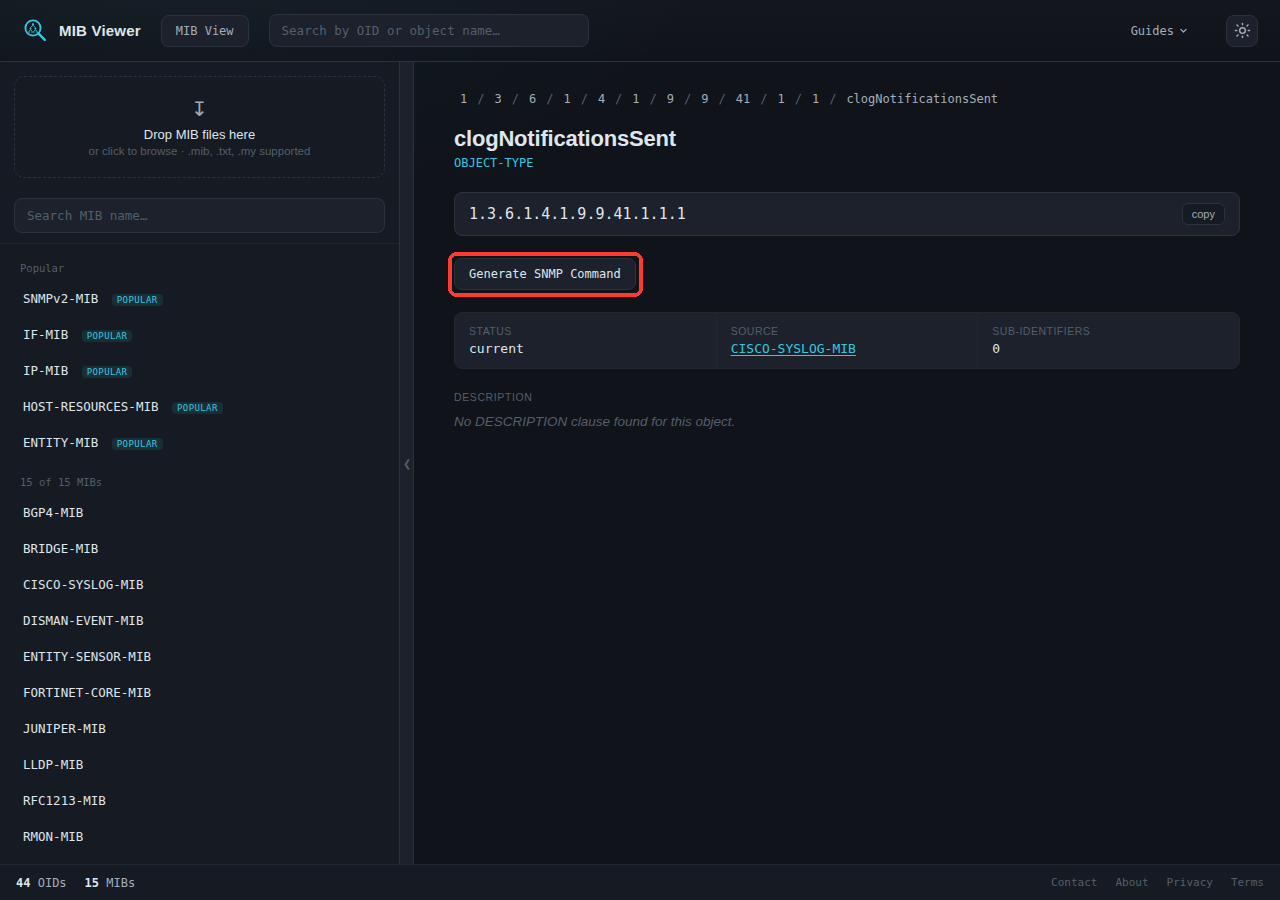The height and width of the screenshot is (900, 1280).
Task: Collapse the sidebar with the chevron handle
Action: [407, 464]
